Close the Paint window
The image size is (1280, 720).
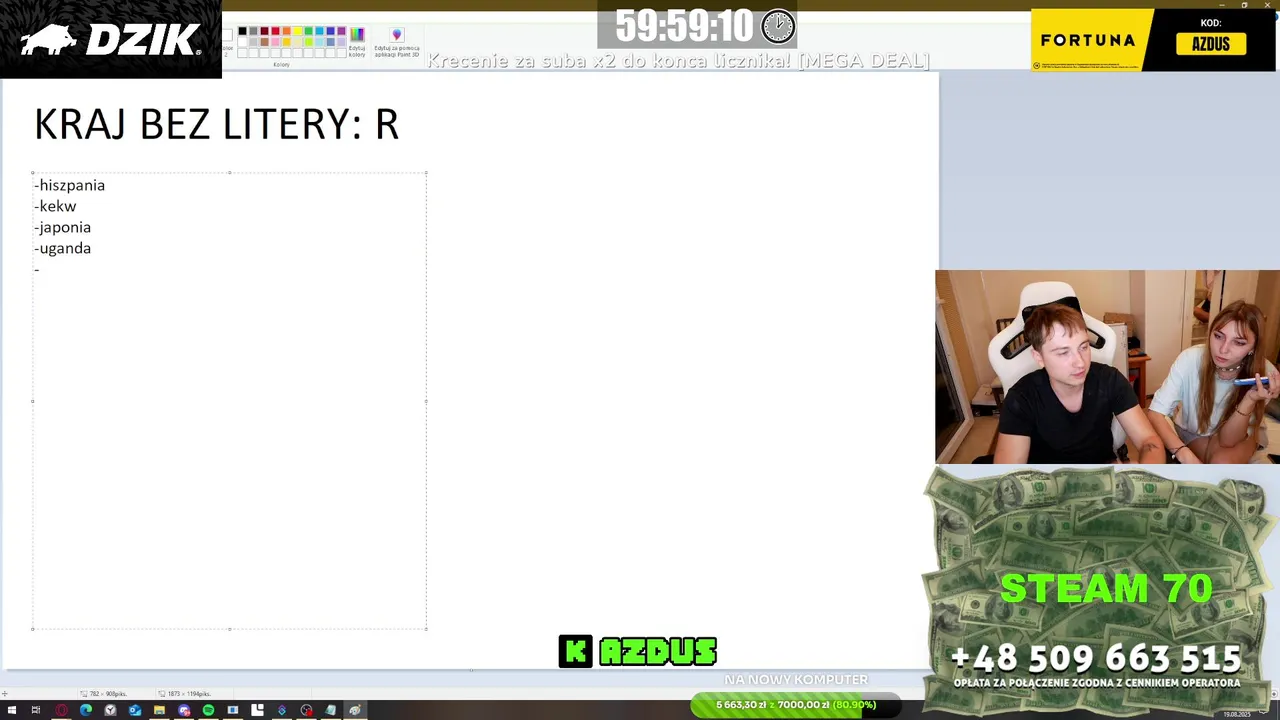pyautogui.click(x=1268, y=5)
